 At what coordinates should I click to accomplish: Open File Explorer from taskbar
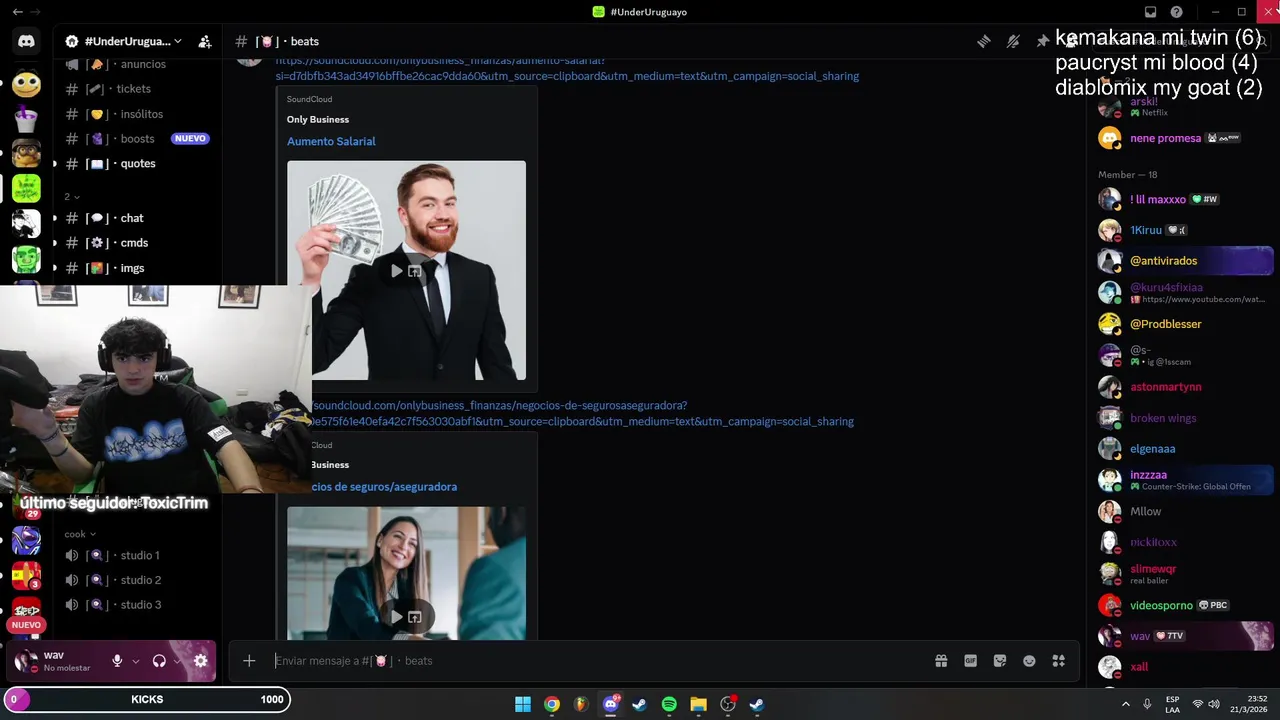pyautogui.click(x=698, y=704)
